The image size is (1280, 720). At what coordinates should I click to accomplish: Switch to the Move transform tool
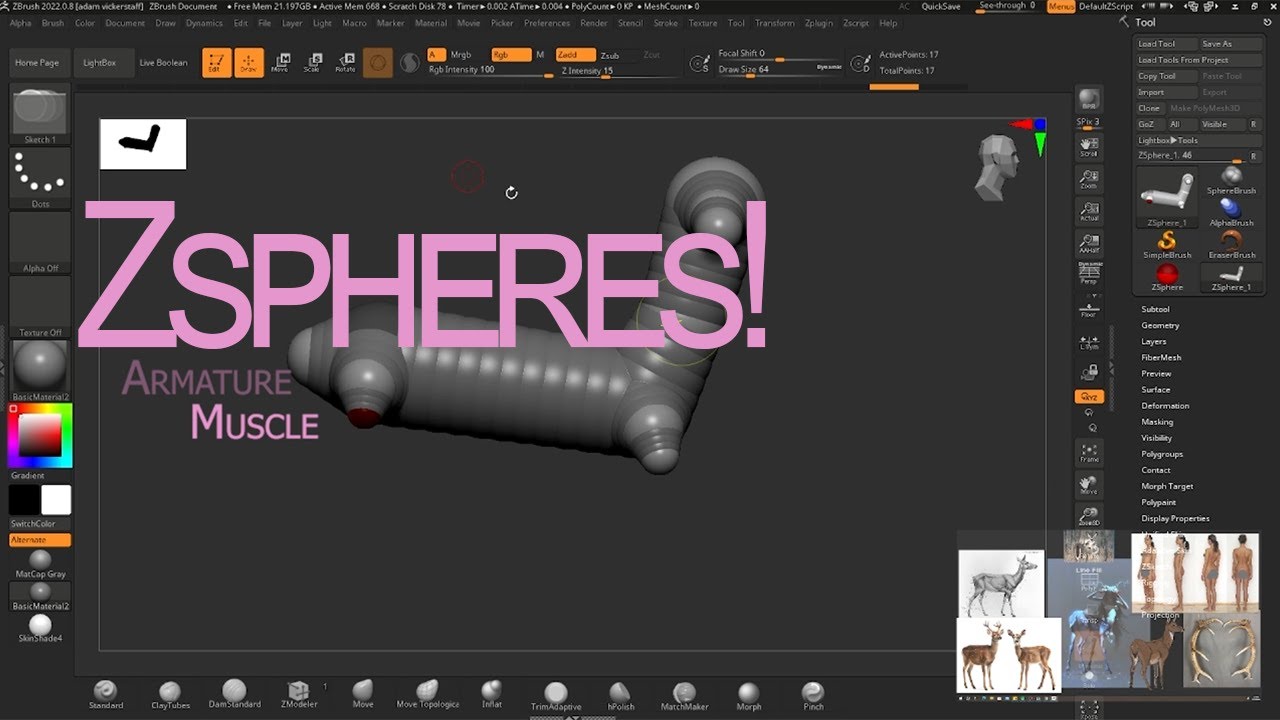coord(281,63)
